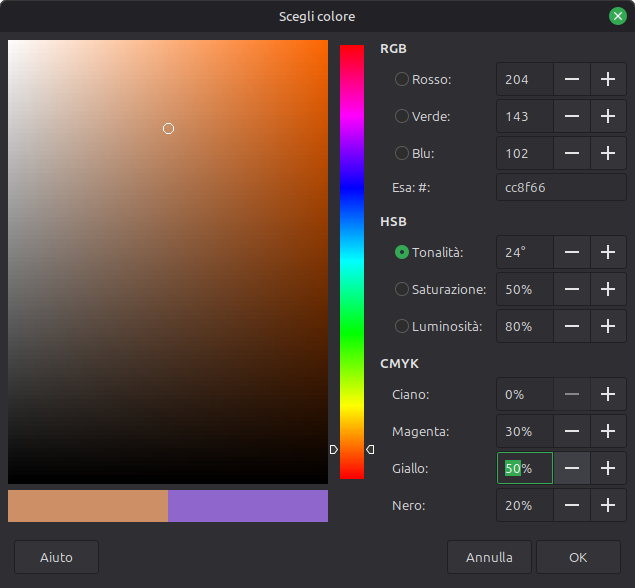This screenshot has height=588, width=635.
Task: Increase the Ciano percentage with plus
Action: (607, 394)
